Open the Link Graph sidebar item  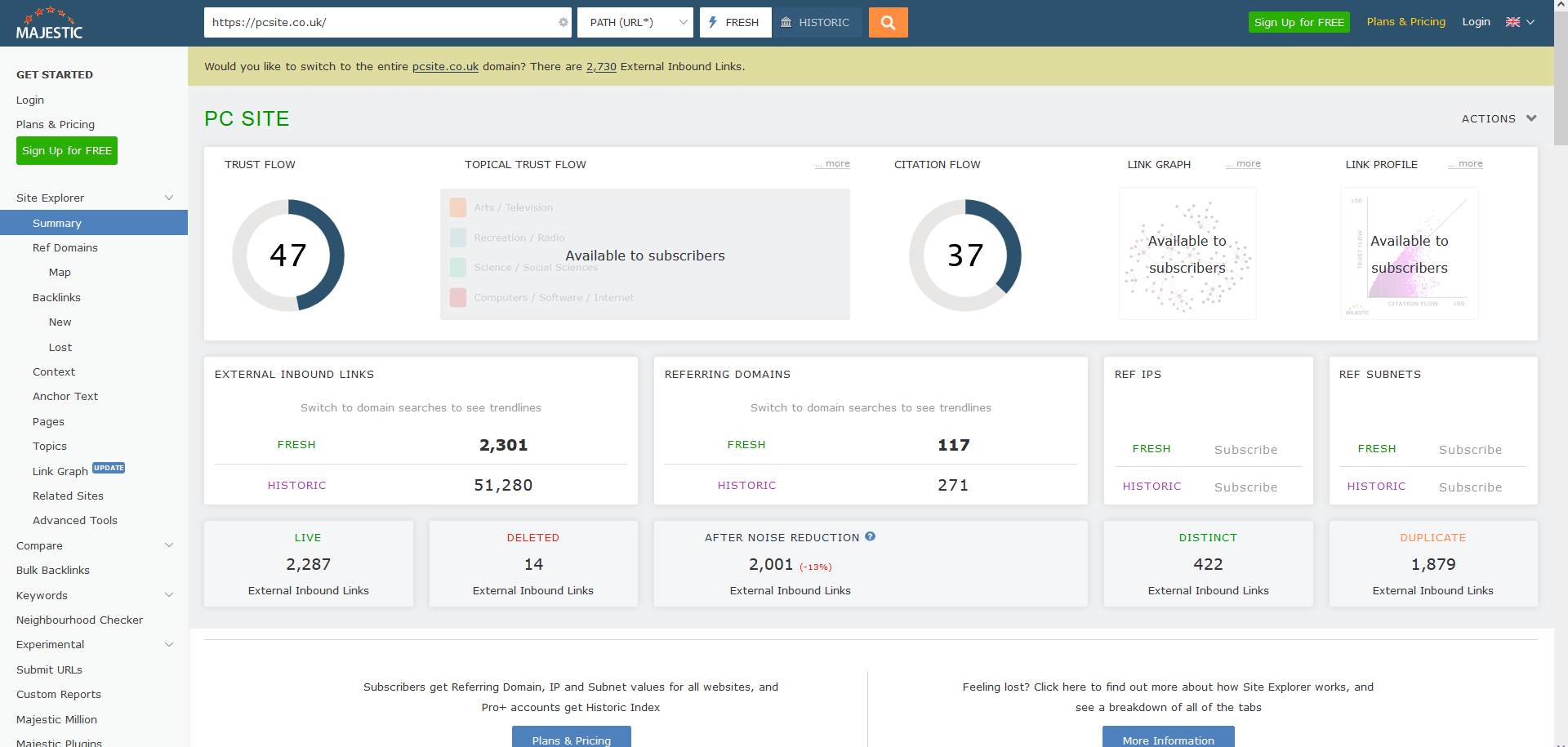point(60,471)
